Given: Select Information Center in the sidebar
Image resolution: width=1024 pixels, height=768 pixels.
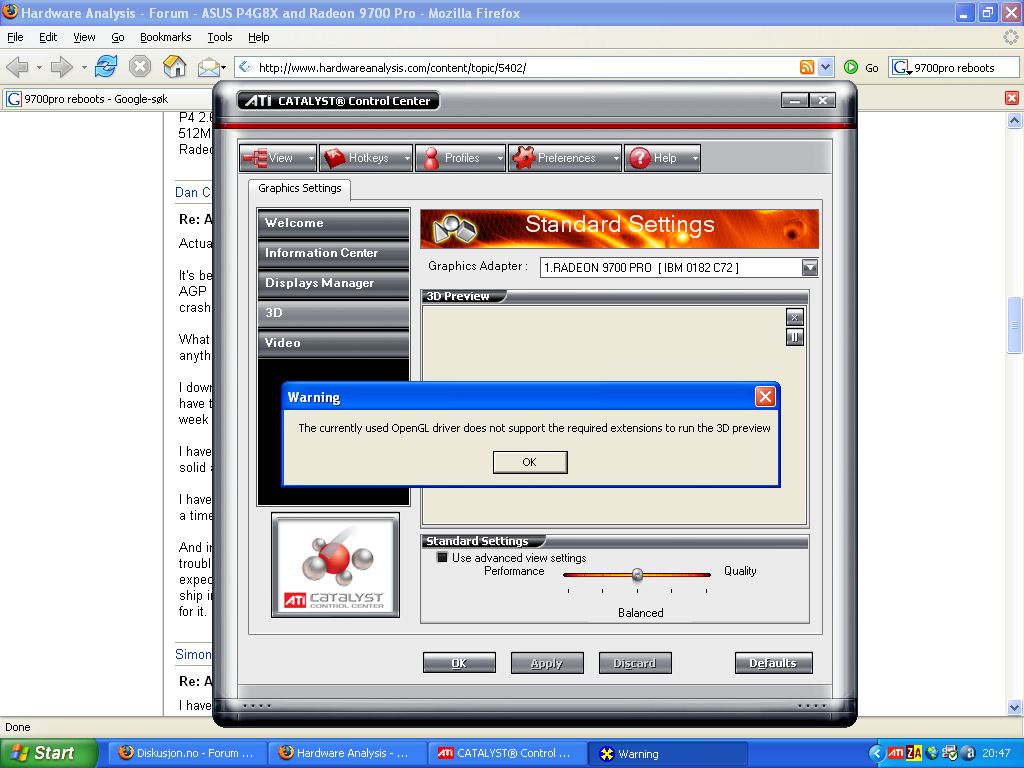Looking at the screenshot, I should (x=334, y=253).
